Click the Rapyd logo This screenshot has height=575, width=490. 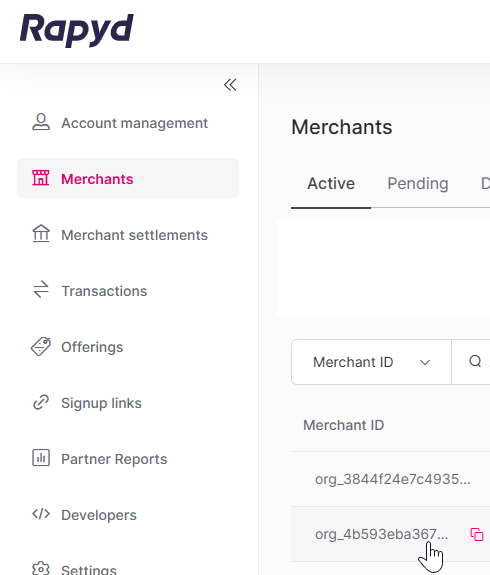coord(77,31)
